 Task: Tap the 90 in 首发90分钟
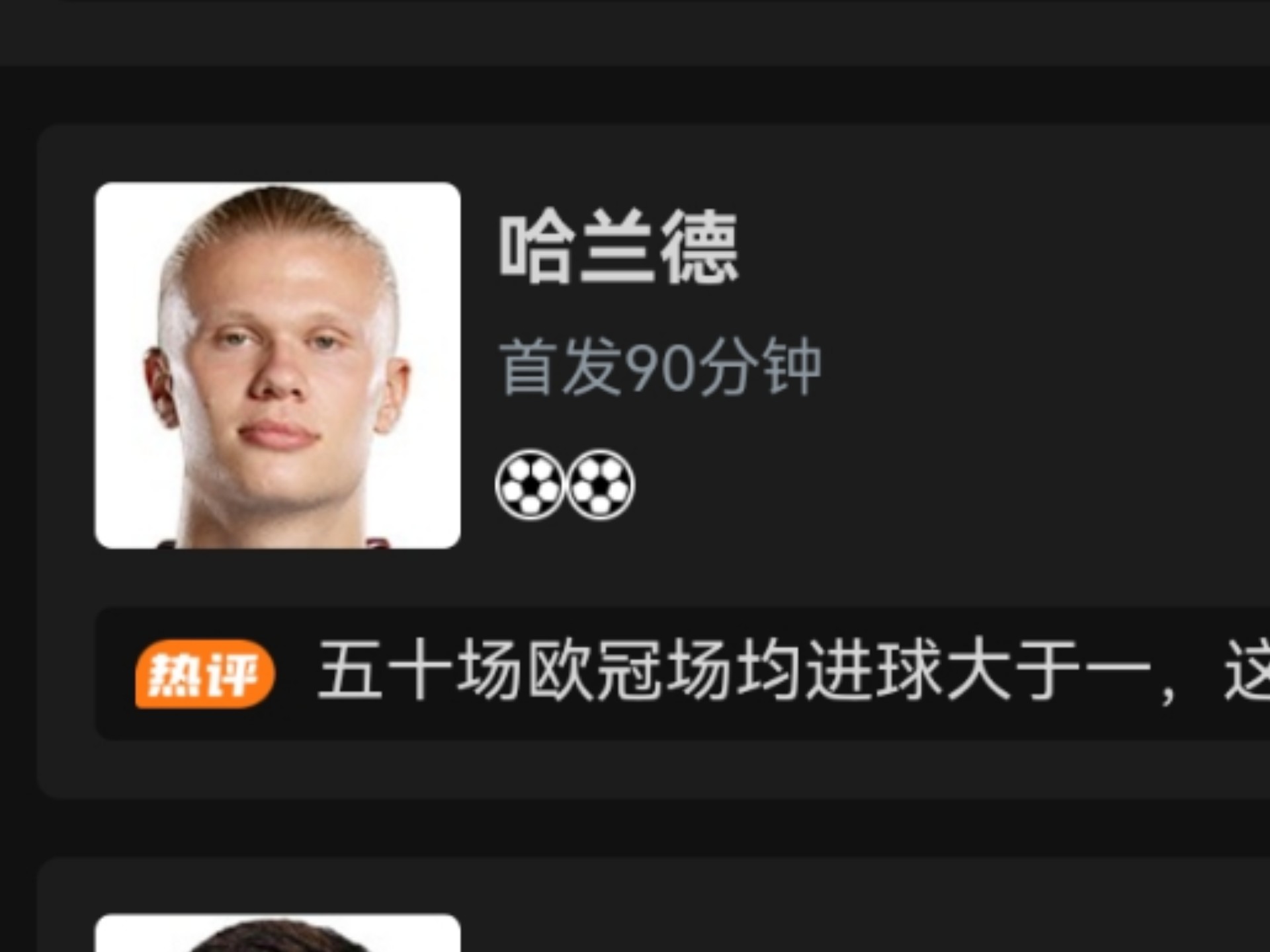(660, 368)
